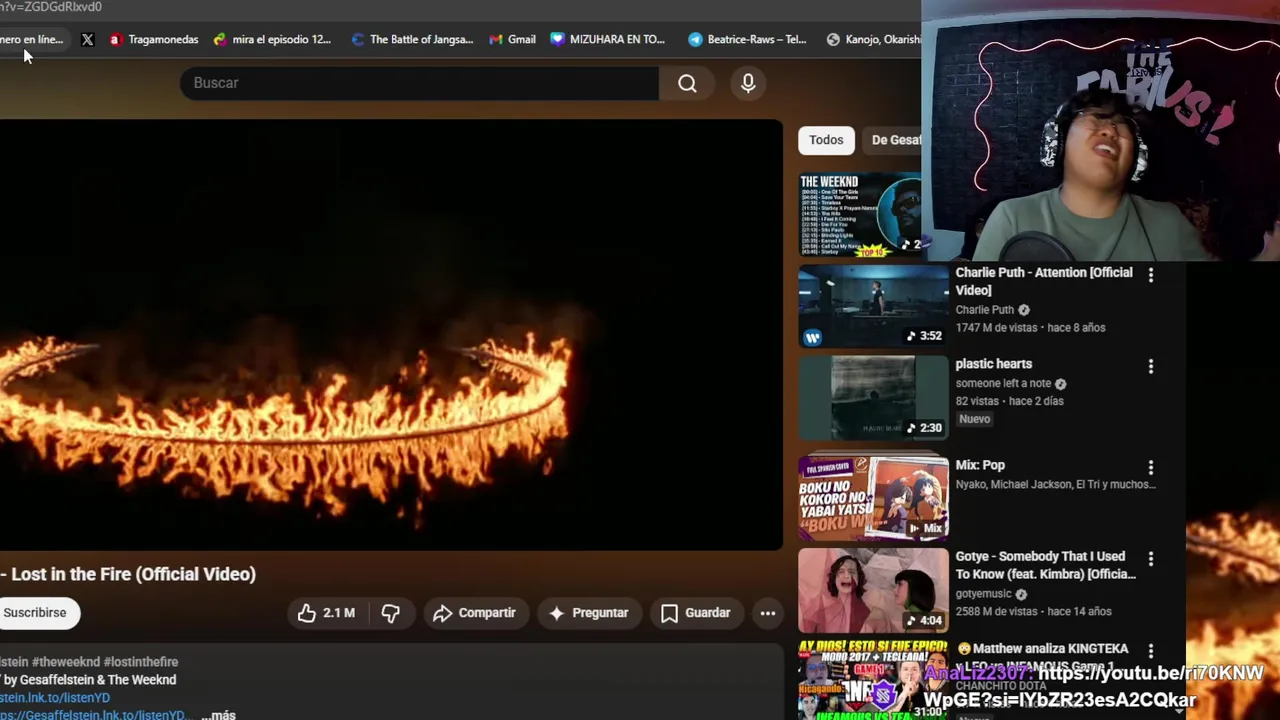Open the X (Twitter) bookmark
The height and width of the screenshot is (720, 1280).
coord(88,40)
